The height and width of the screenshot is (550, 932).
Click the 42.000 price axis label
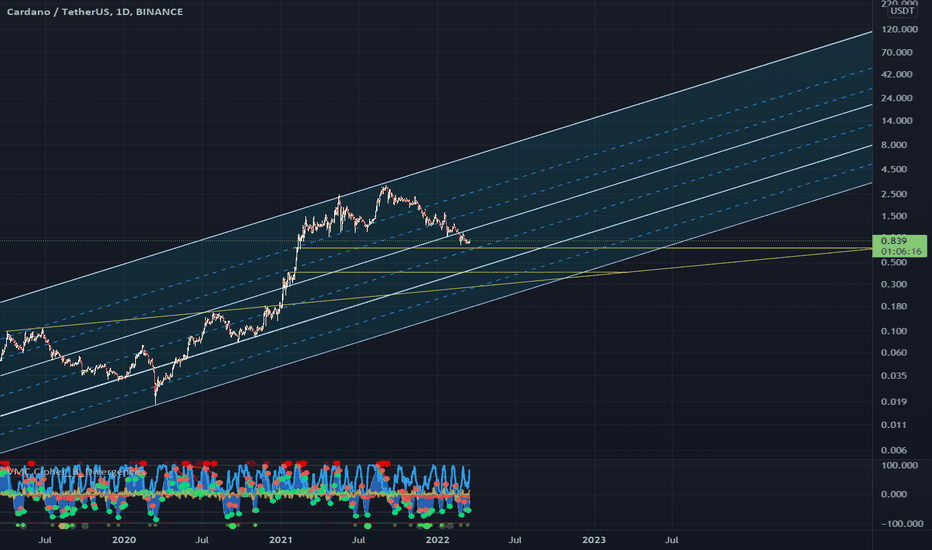[x=898, y=74]
